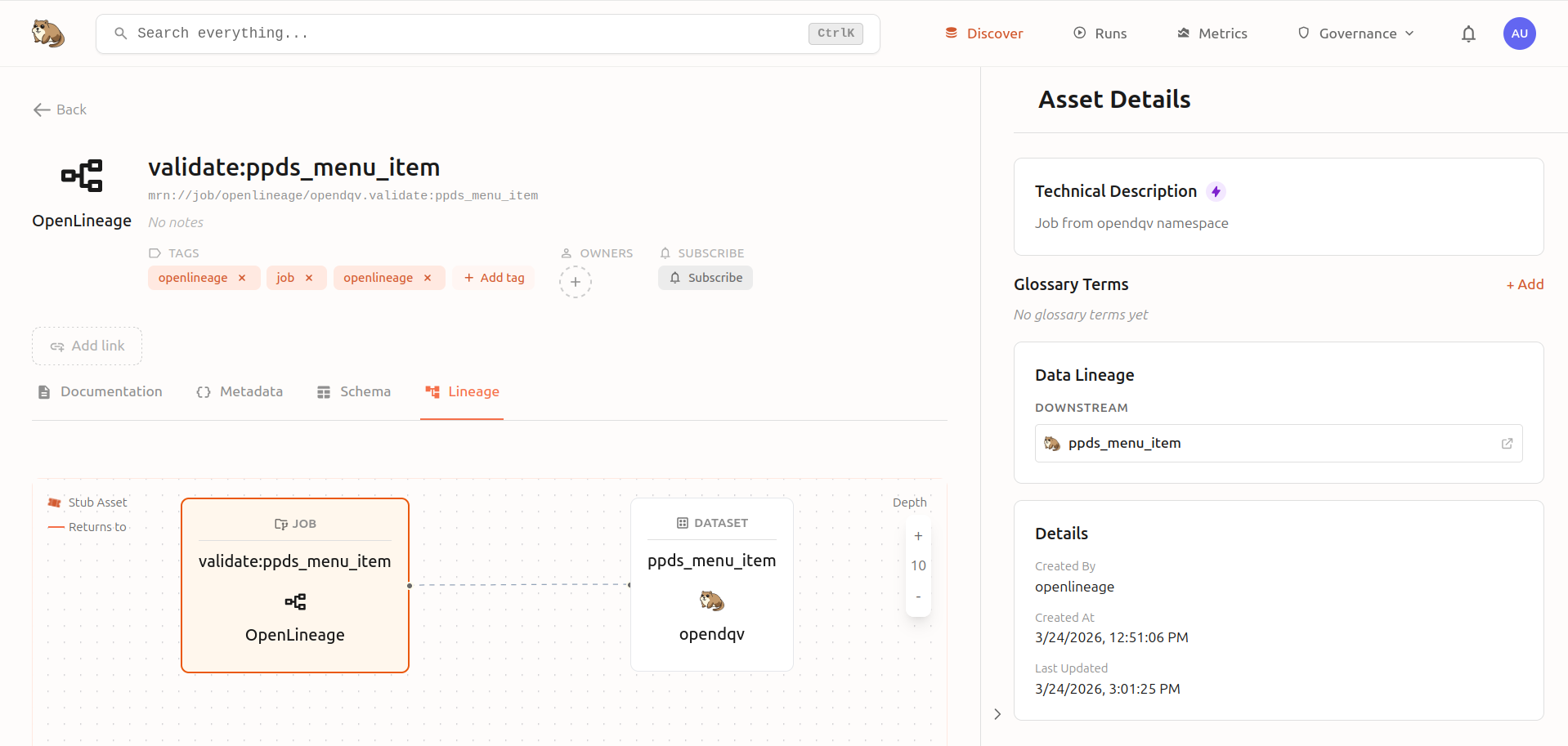This screenshot has width=1568, height=746.
Task: Click the Returns to legend entry
Action: [x=87, y=527]
